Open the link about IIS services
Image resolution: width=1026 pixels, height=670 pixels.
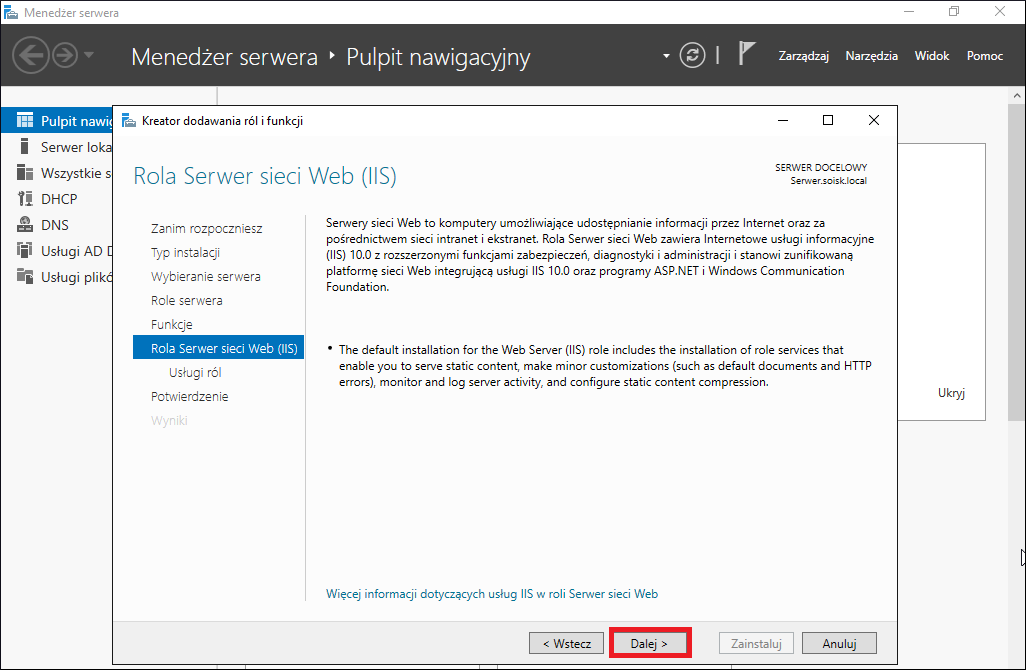492,594
